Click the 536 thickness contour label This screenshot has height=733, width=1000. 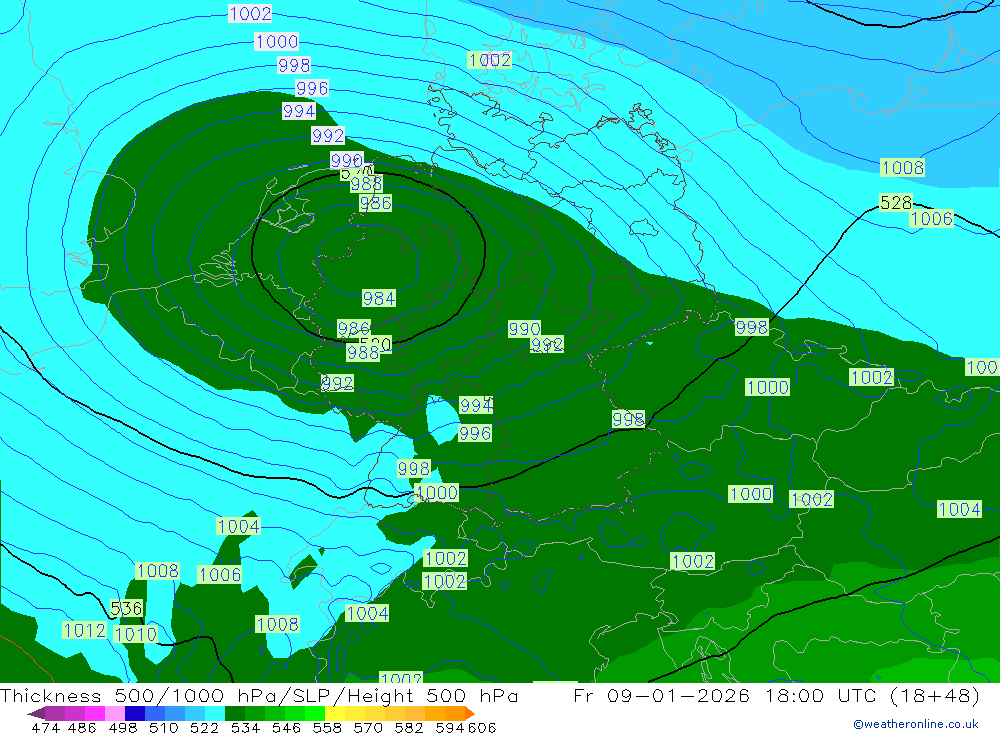click(x=126, y=608)
